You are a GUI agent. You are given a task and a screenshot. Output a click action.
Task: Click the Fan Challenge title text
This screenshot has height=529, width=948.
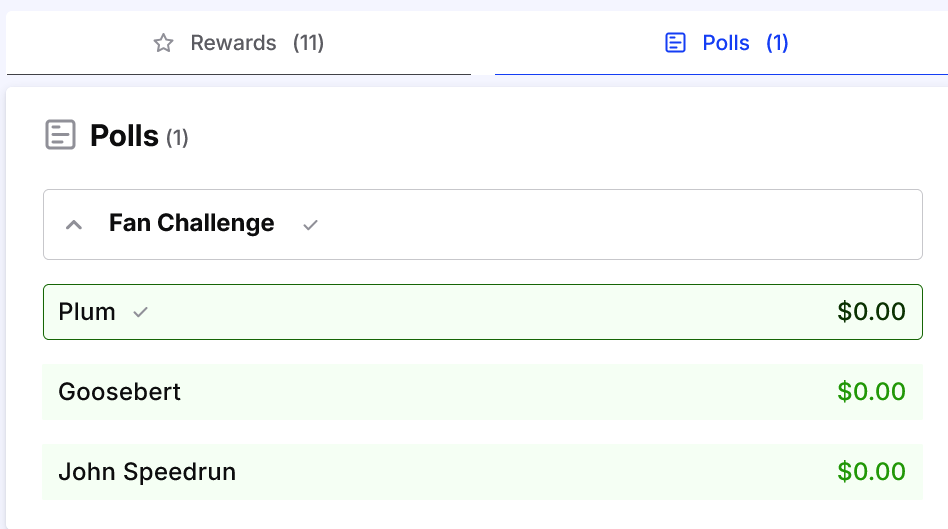[192, 223]
